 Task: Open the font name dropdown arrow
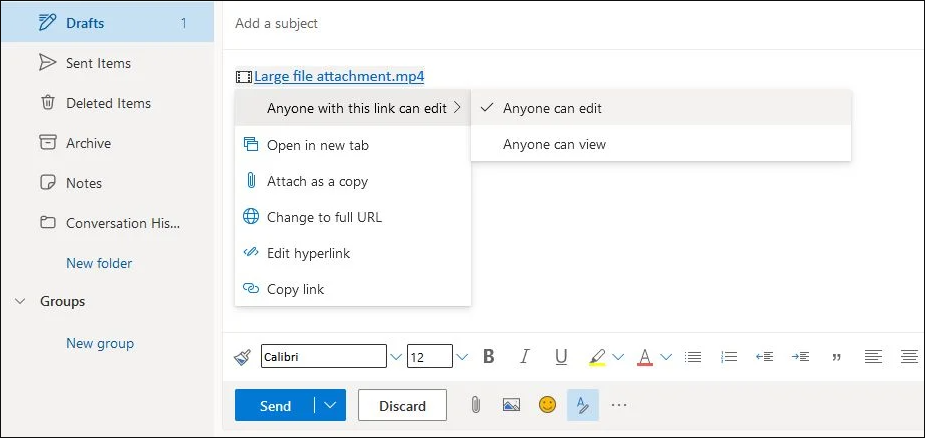(396, 357)
